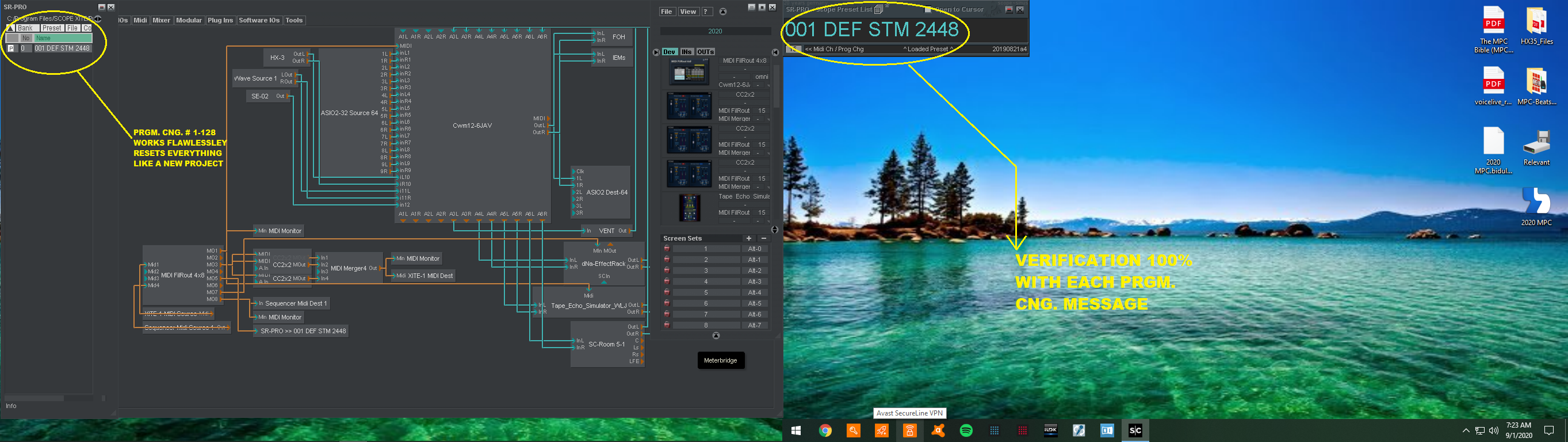Click the Scope Preset List pages icon
The image size is (1568, 442).
click(x=878, y=10)
